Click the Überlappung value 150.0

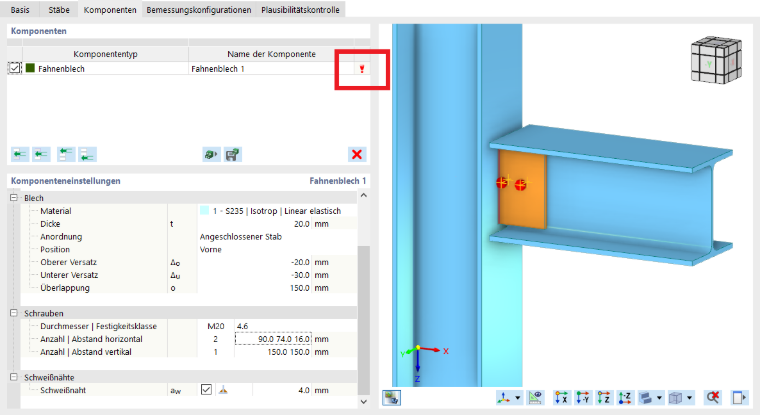[300, 288]
